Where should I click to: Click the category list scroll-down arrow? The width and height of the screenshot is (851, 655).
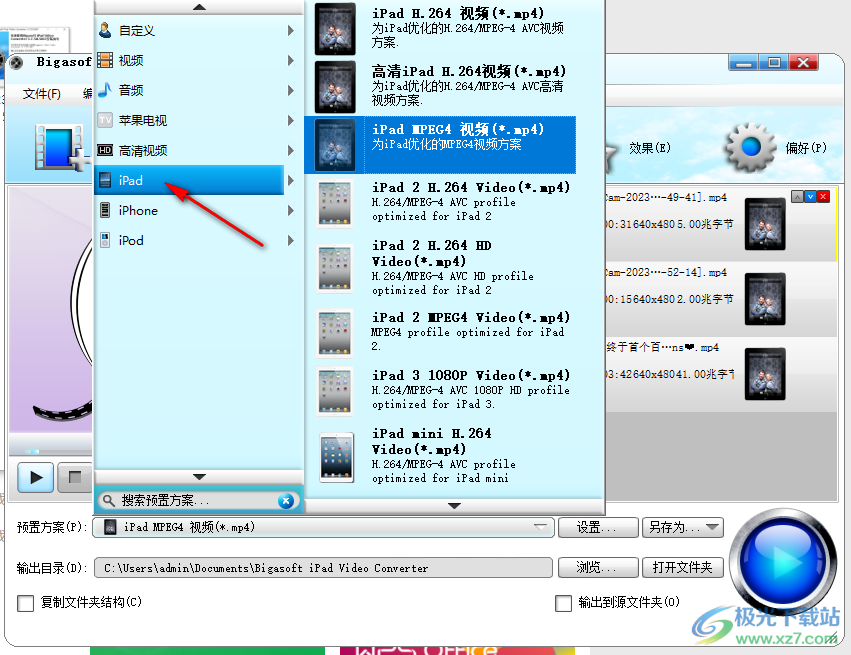(199, 476)
